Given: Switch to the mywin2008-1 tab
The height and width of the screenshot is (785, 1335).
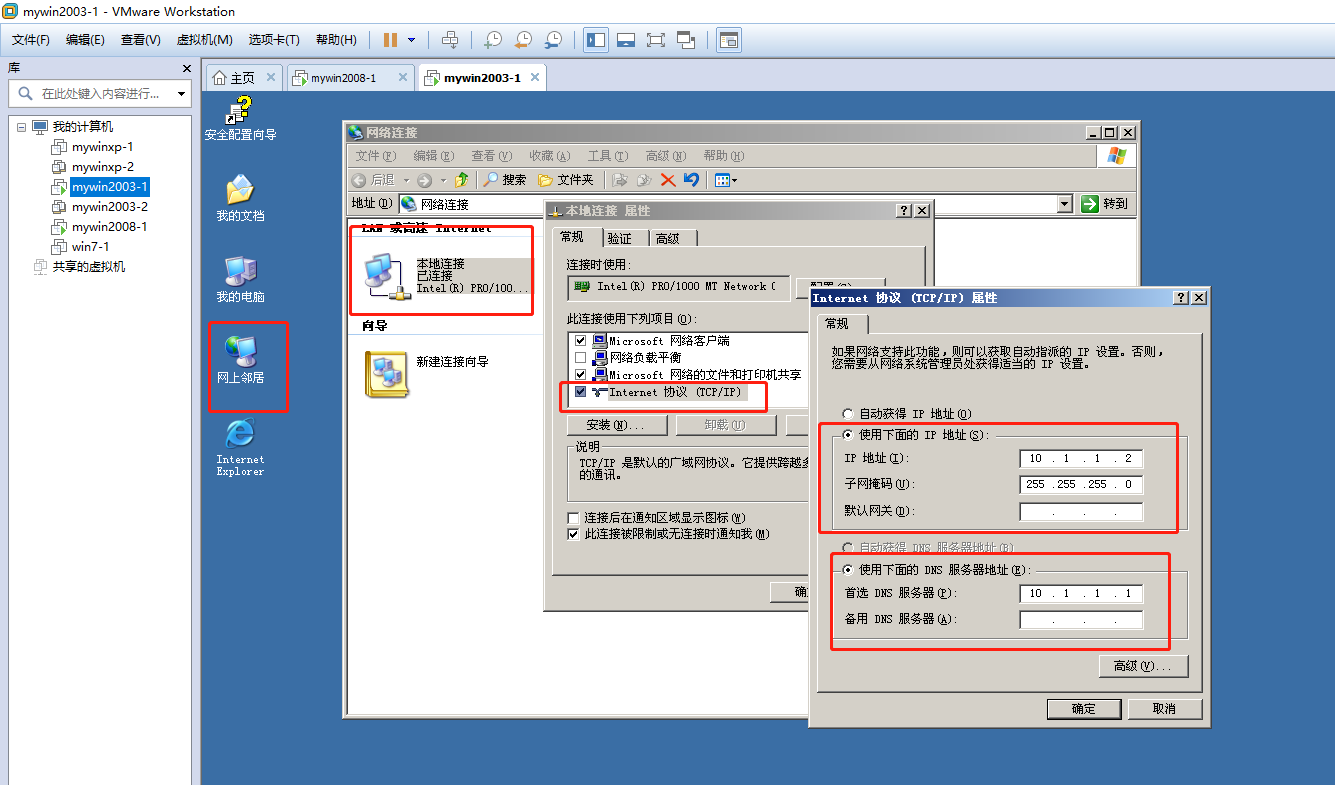Looking at the screenshot, I should [x=350, y=78].
